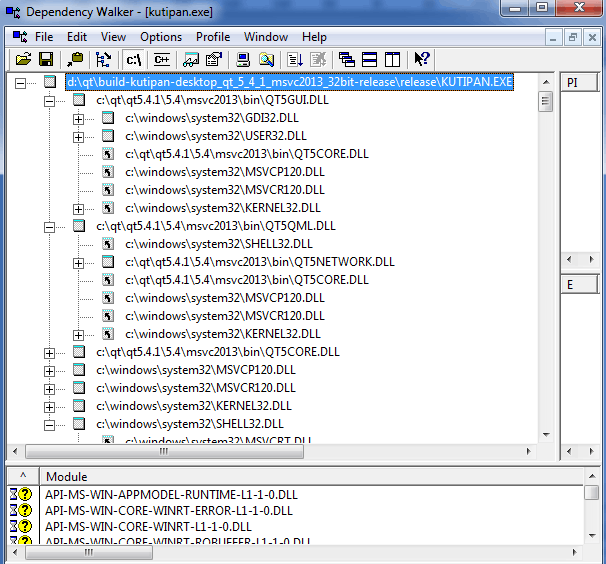The width and height of the screenshot is (606, 564).
Task: Toggle the Auto Expand tree icon
Action: pyautogui.click(x=103, y=60)
